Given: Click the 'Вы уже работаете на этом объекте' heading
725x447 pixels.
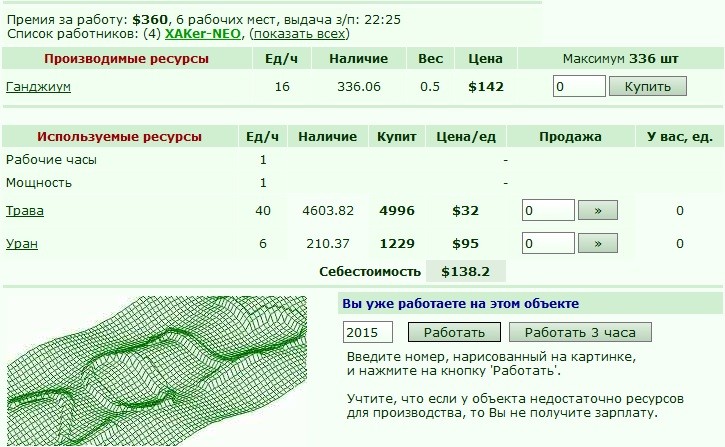Looking at the screenshot, I should pyautogui.click(x=461, y=304).
